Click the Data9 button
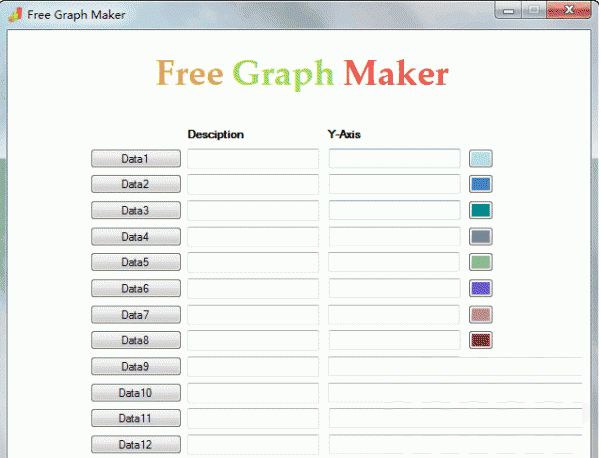The image size is (601, 458). 136,366
